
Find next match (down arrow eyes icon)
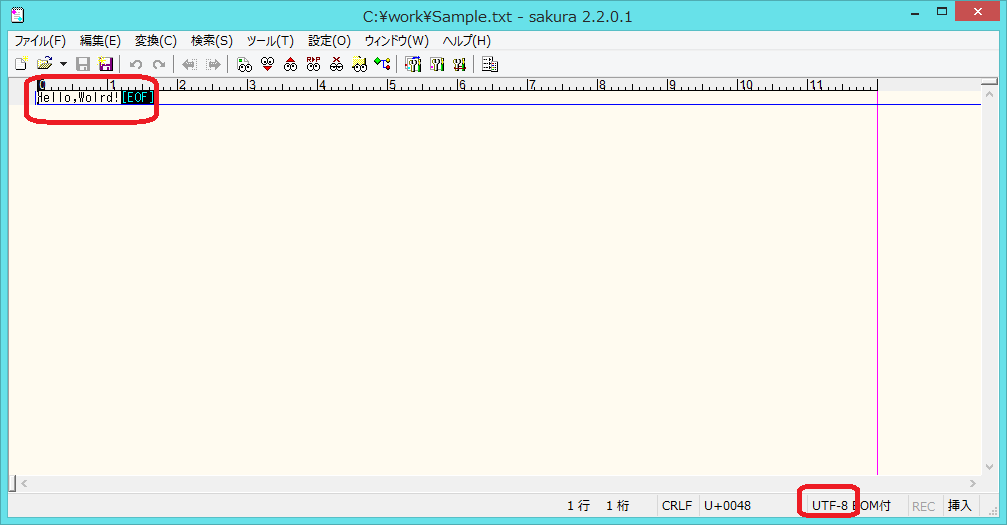267,64
